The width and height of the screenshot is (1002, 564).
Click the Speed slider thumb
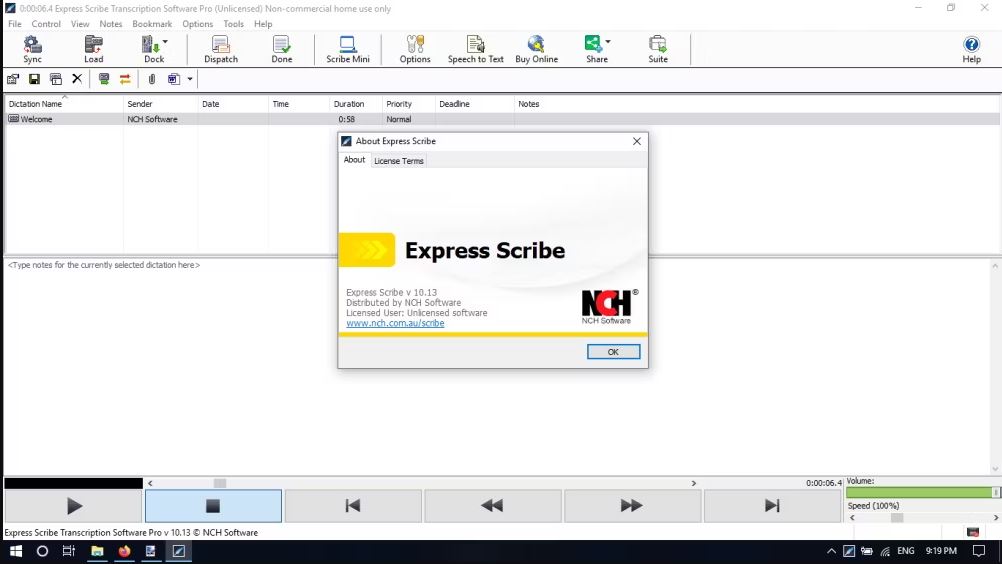coord(897,518)
